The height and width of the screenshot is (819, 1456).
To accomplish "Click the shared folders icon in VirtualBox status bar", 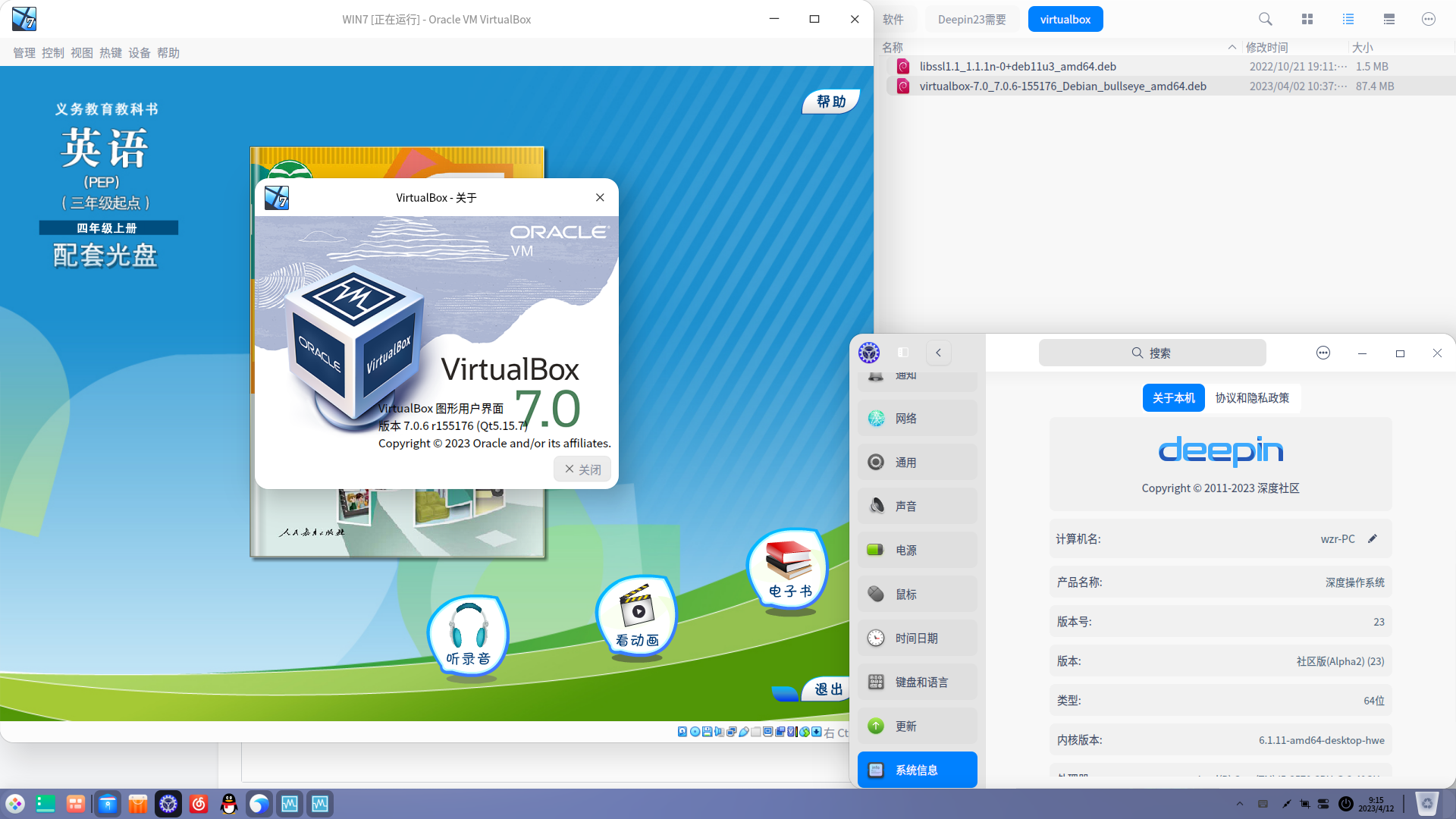I will click(x=755, y=732).
